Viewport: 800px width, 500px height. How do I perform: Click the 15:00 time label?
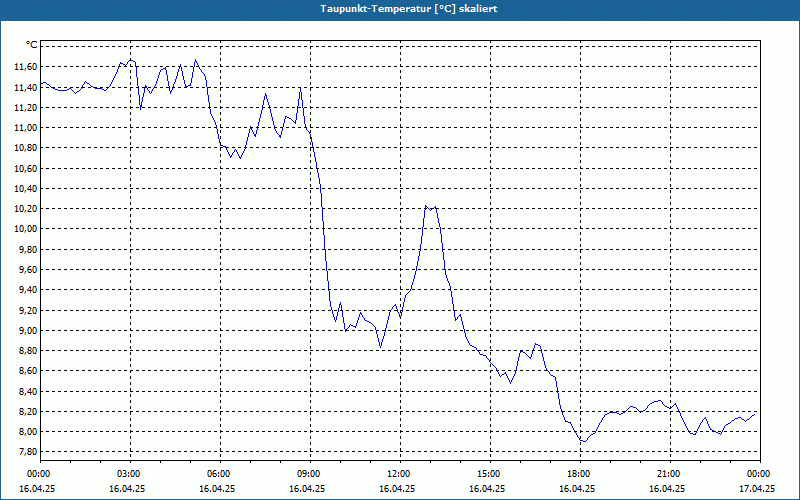[x=490, y=474]
